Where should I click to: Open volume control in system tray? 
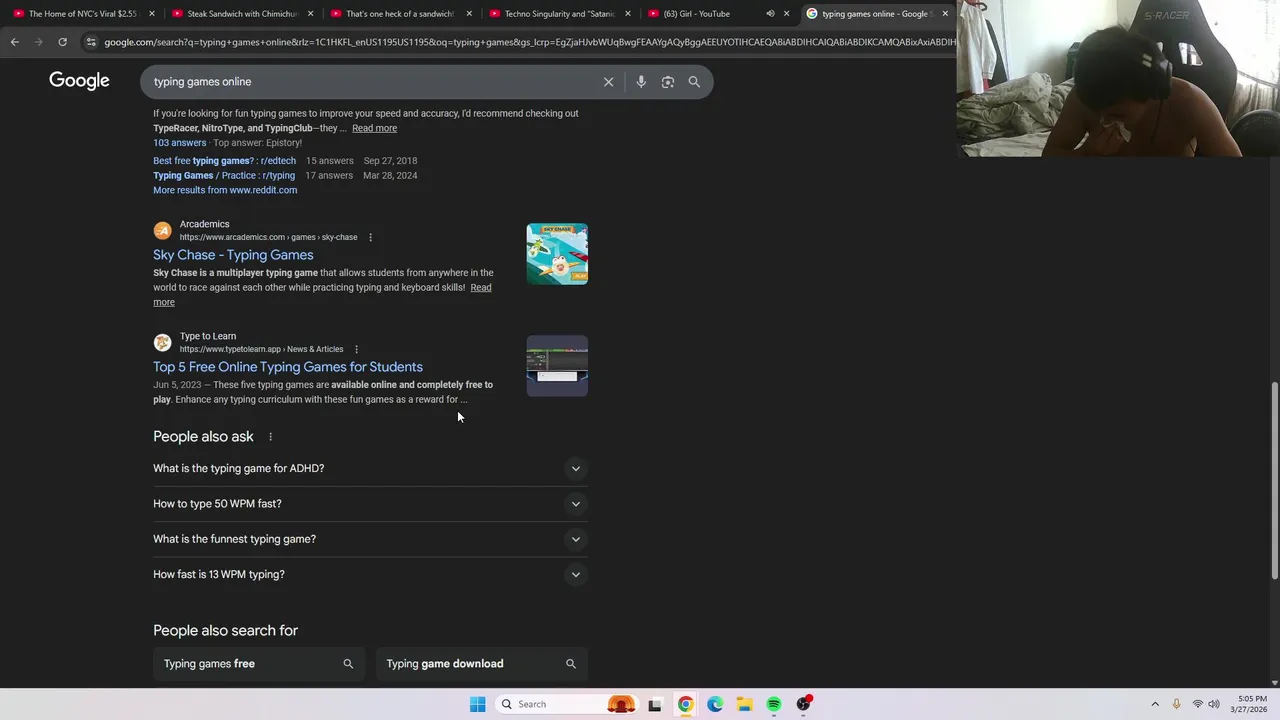[x=1214, y=704]
